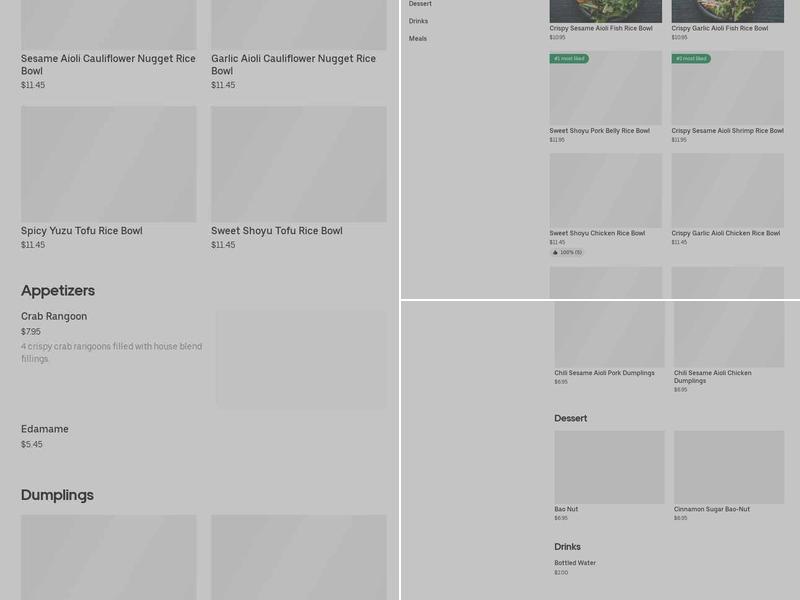800x600 pixels.
Task: Select the Bao Nut dessert image
Action: [609, 467]
